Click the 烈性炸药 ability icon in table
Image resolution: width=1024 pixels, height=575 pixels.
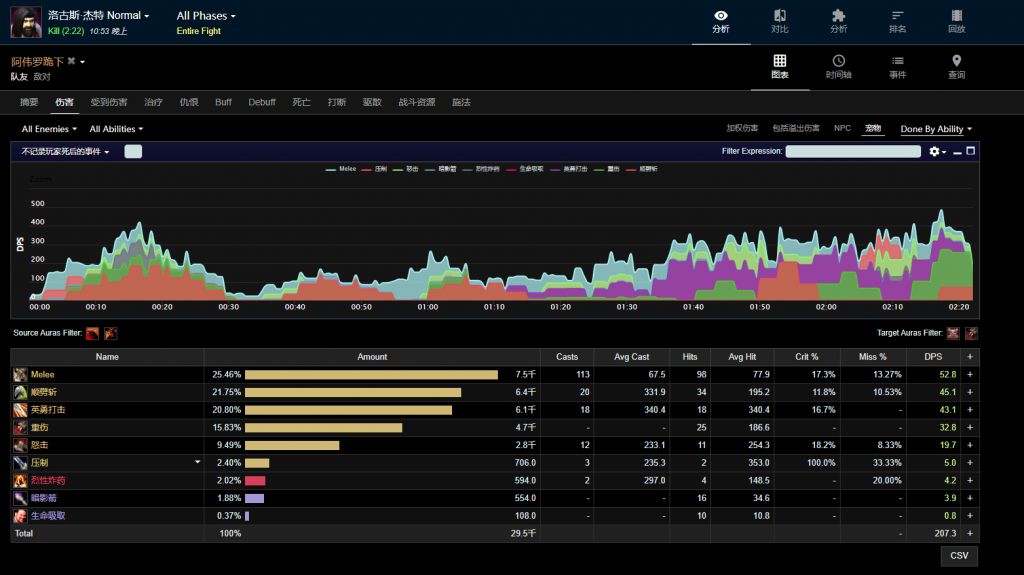(20, 481)
